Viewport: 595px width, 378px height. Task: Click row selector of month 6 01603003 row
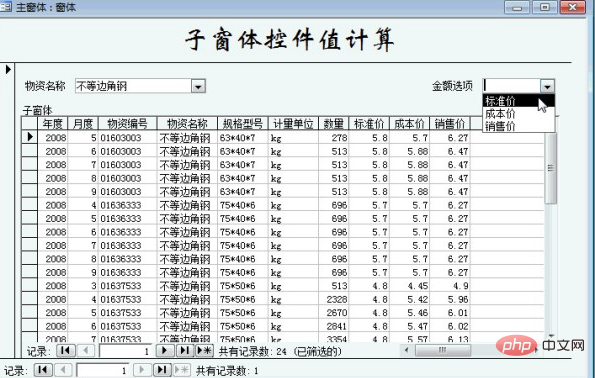[x=30, y=151]
